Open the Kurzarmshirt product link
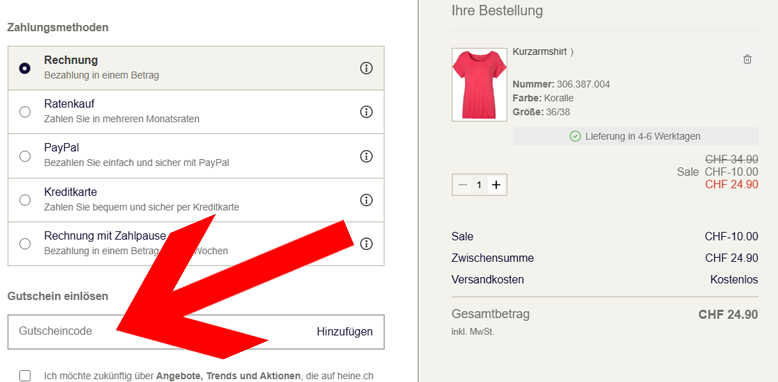778x382 pixels. point(543,52)
